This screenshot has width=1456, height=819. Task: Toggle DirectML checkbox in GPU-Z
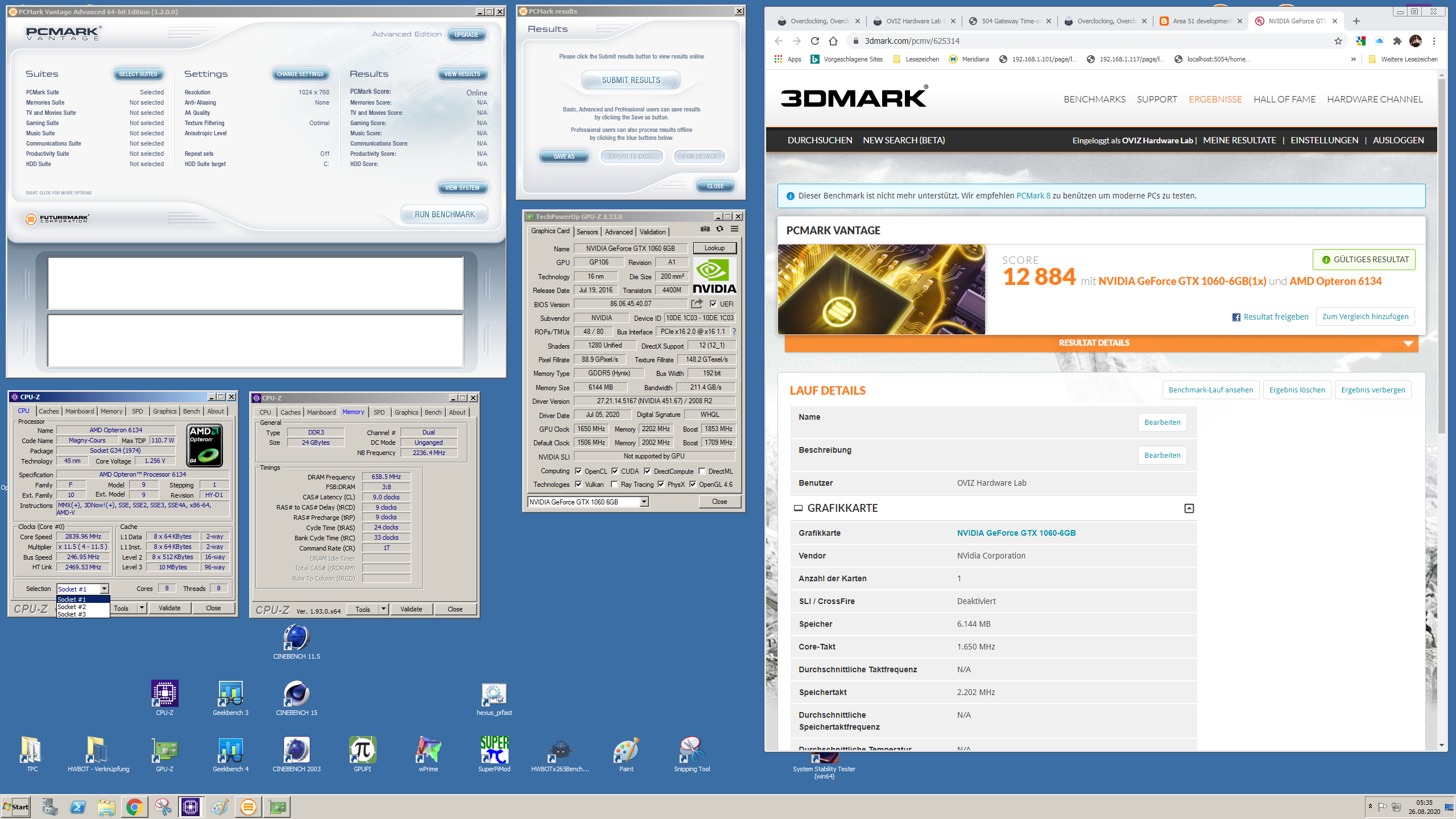click(x=702, y=471)
